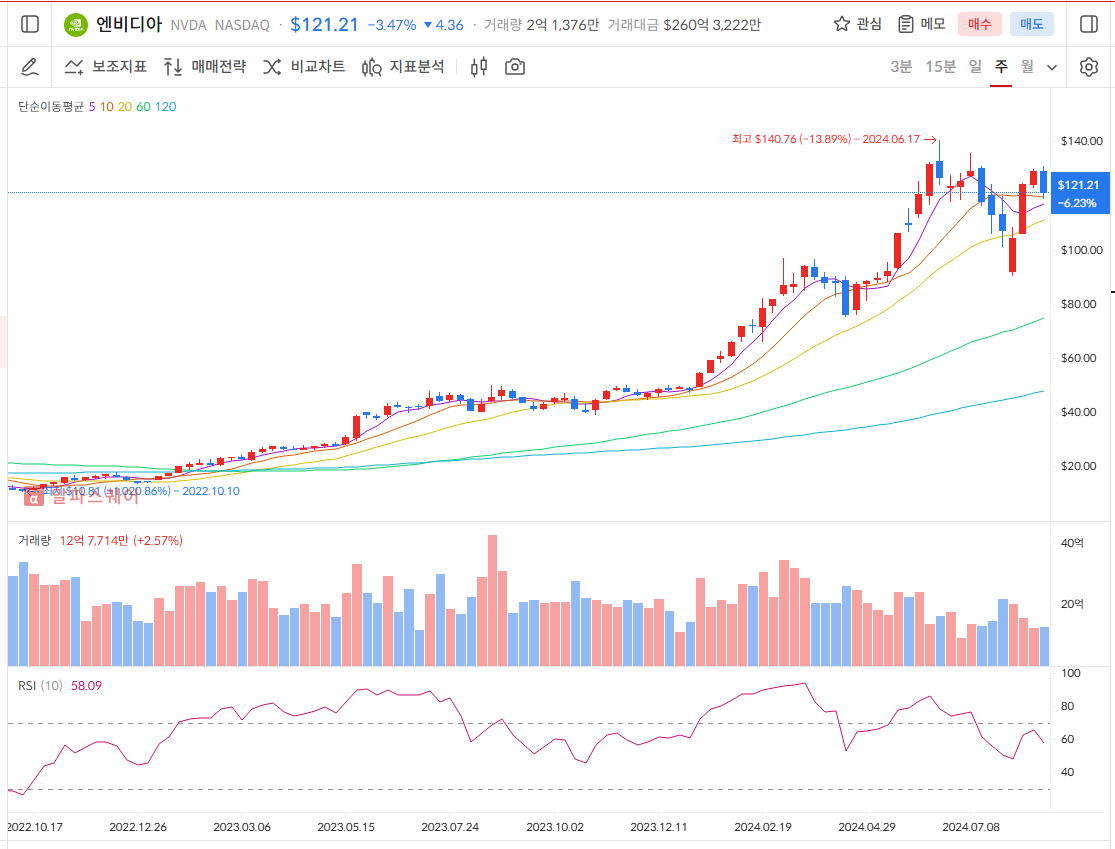1115x849 pixels.
Task: Click the $100.00 price axis label
Action: [1082, 250]
